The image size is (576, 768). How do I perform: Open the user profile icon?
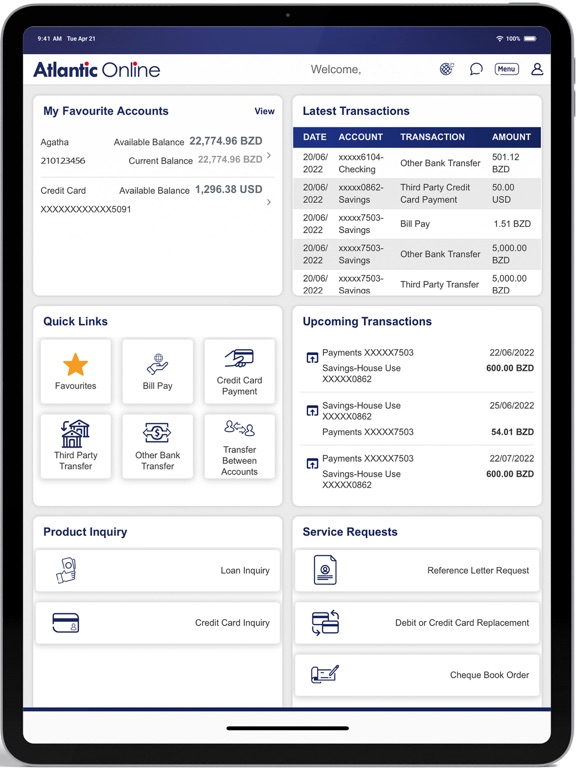(x=537, y=69)
